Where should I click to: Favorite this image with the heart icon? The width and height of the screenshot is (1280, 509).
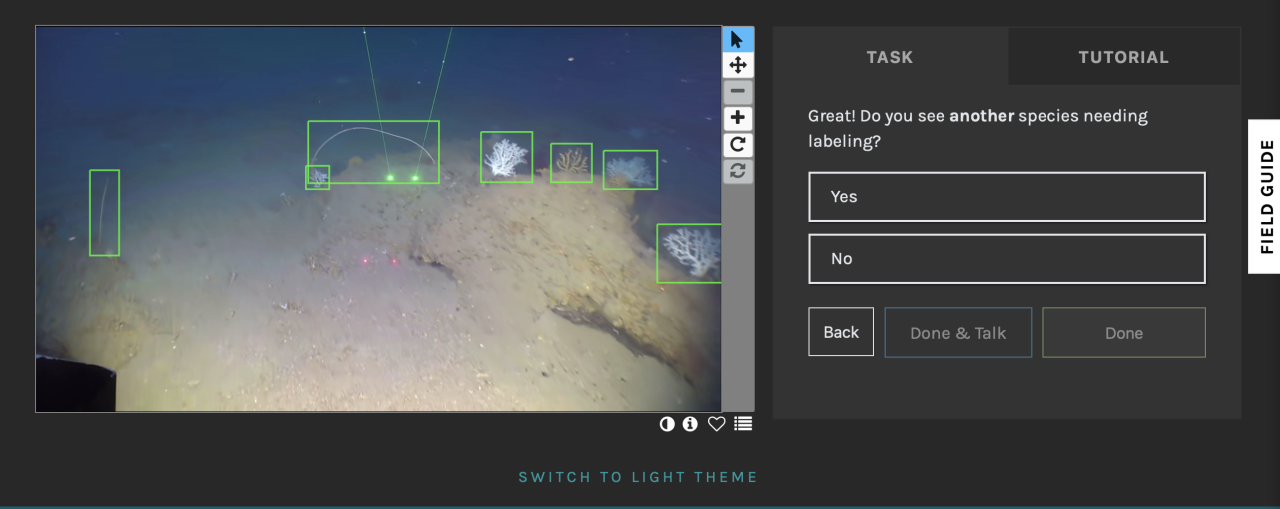(x=716, y=424)
